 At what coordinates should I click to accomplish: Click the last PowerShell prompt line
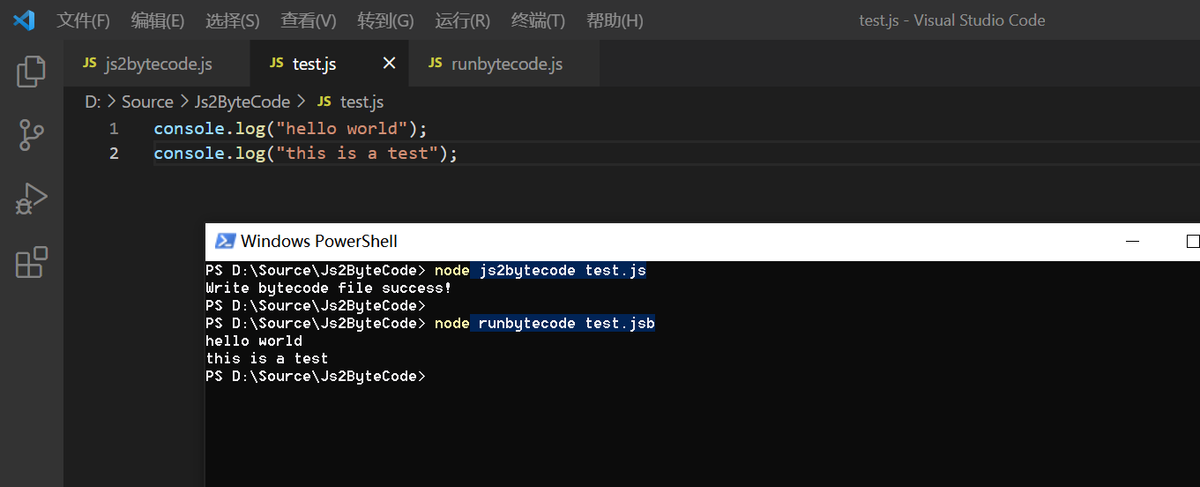[316, 376]
